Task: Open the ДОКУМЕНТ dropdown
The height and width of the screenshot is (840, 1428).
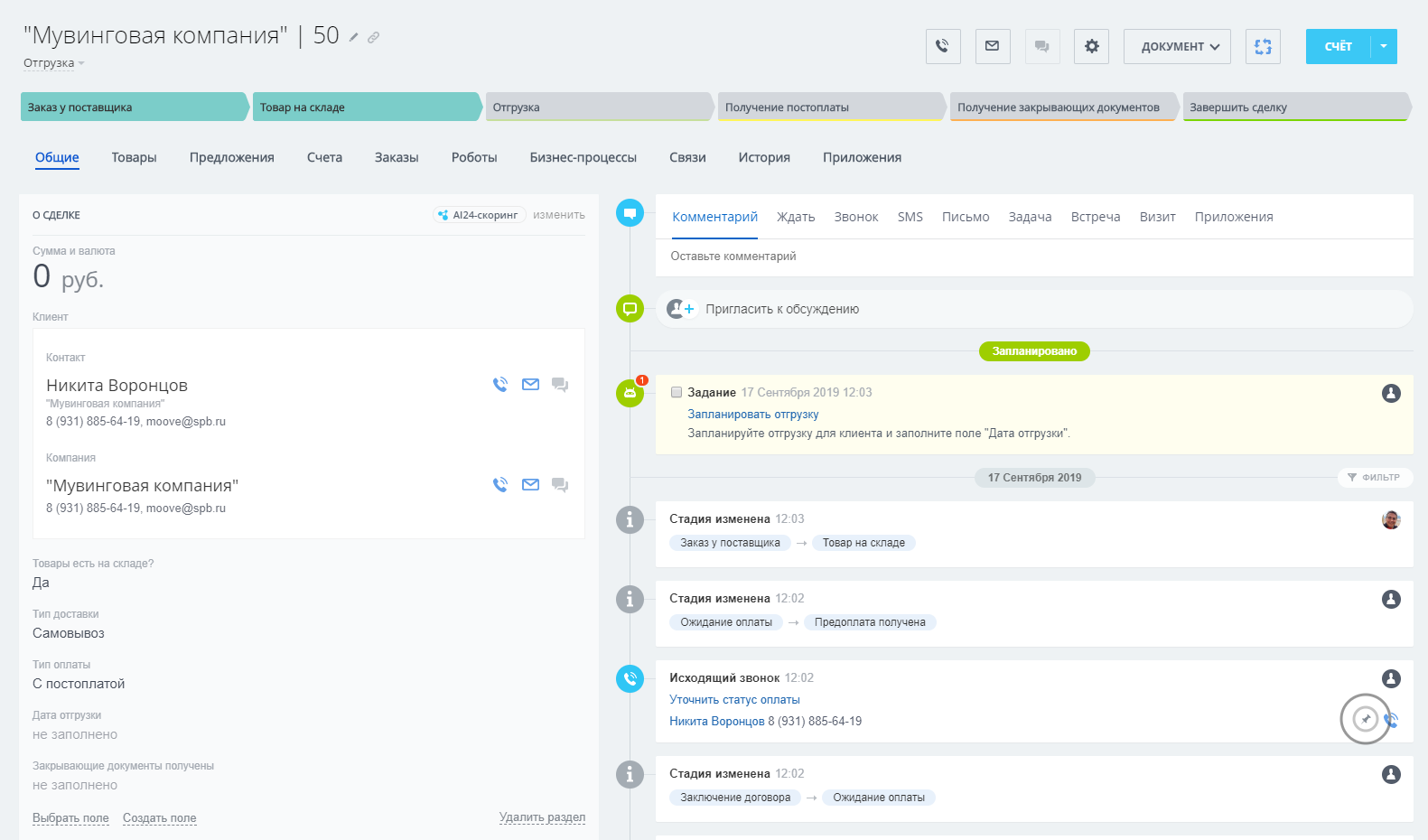Action: coord(1179,46)
